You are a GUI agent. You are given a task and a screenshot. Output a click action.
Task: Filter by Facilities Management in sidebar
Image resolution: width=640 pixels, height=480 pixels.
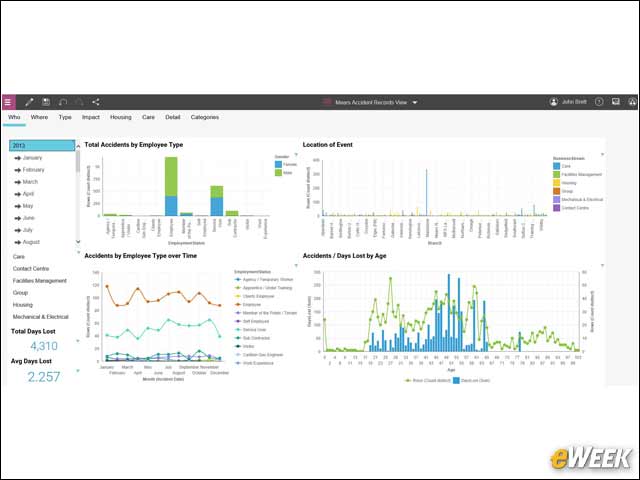point(40,281)
